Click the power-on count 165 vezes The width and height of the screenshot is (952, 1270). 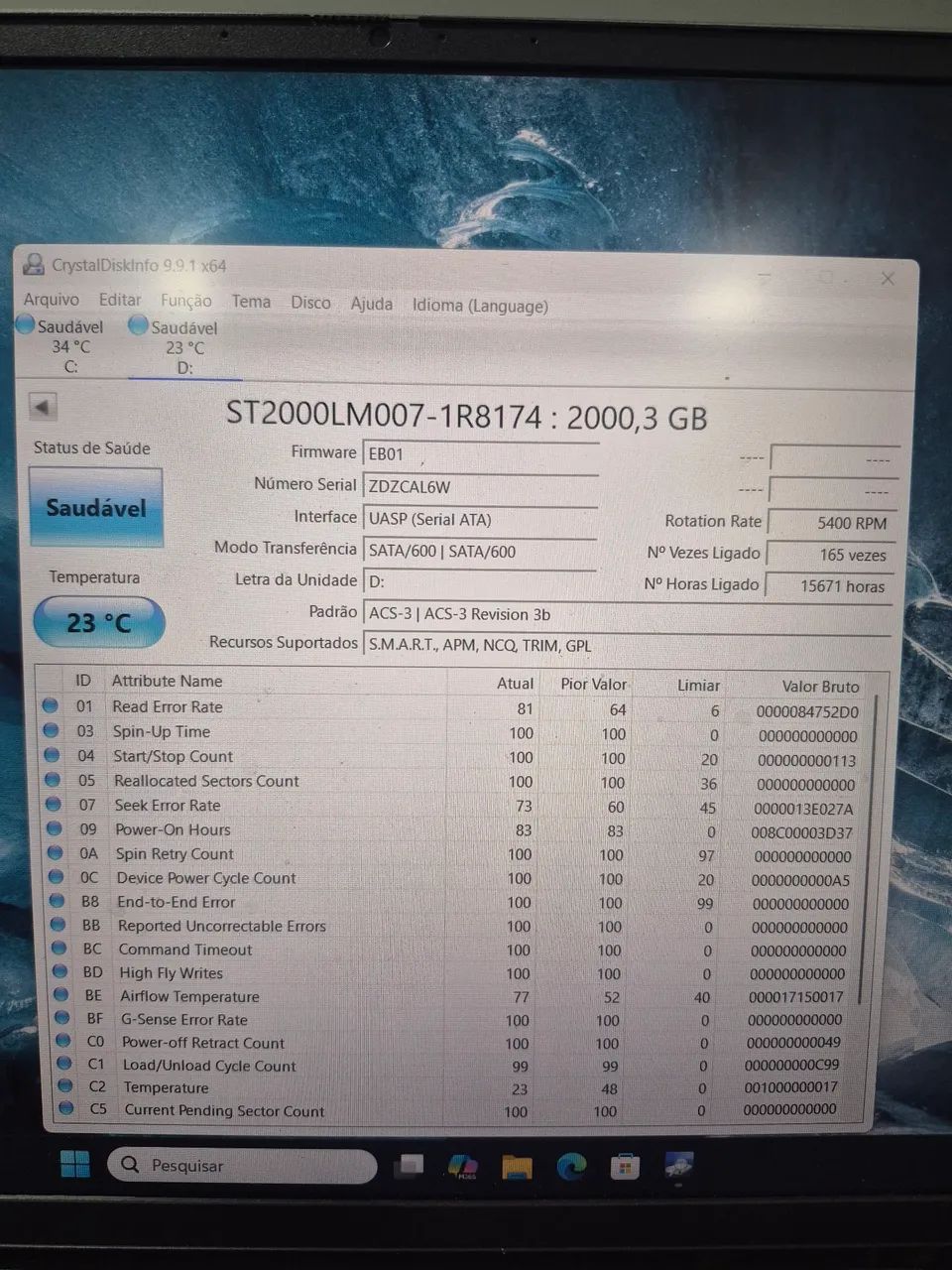(831, 555)
